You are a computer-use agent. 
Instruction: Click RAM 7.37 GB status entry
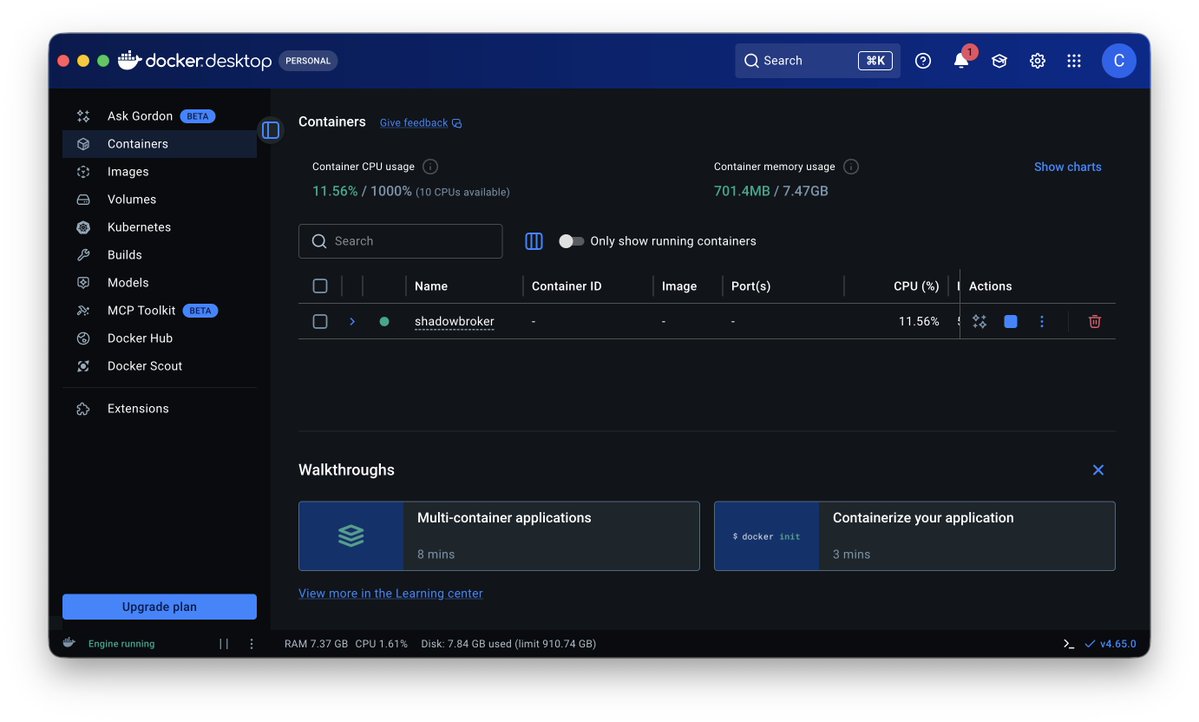[x=316, y=644]
